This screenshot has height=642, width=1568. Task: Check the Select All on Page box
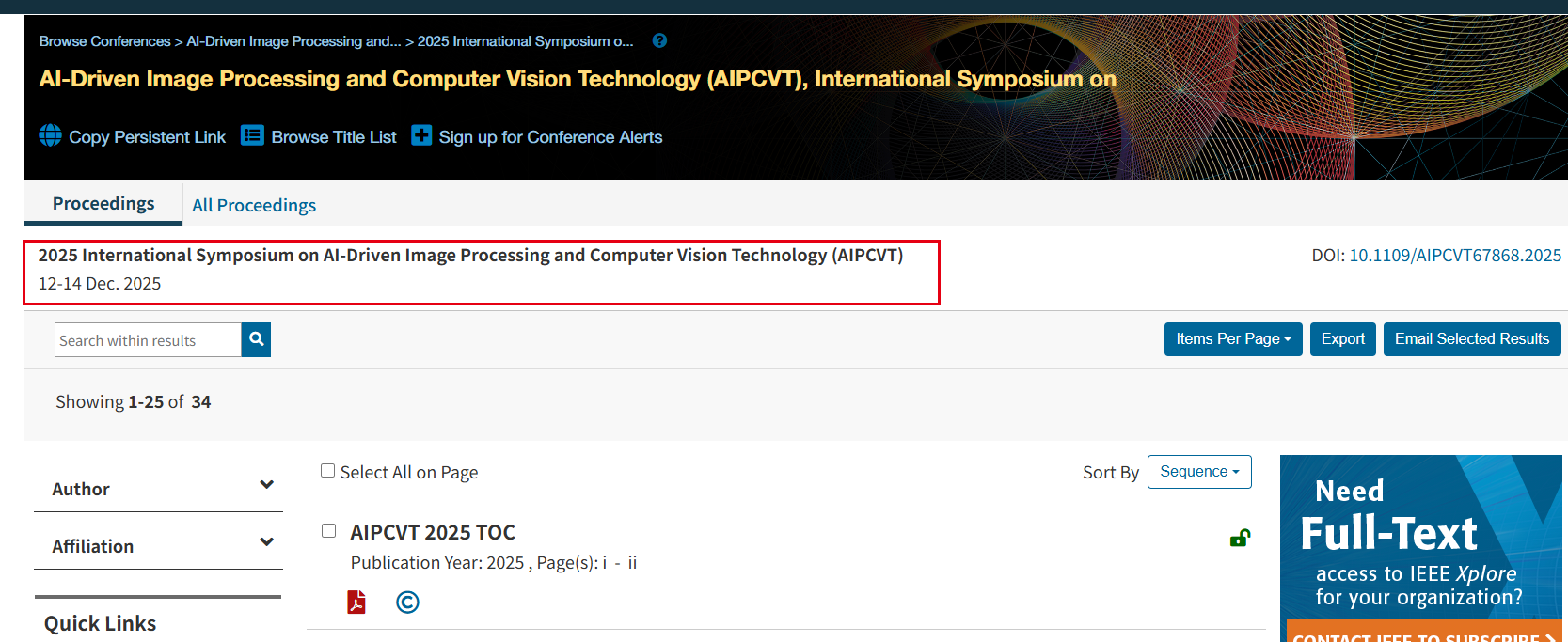coord(328,471)
